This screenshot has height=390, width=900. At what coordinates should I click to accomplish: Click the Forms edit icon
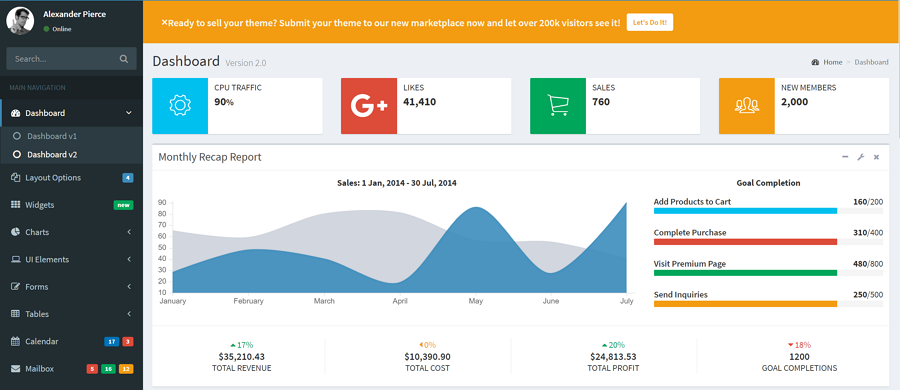click(x=15, y=287)
